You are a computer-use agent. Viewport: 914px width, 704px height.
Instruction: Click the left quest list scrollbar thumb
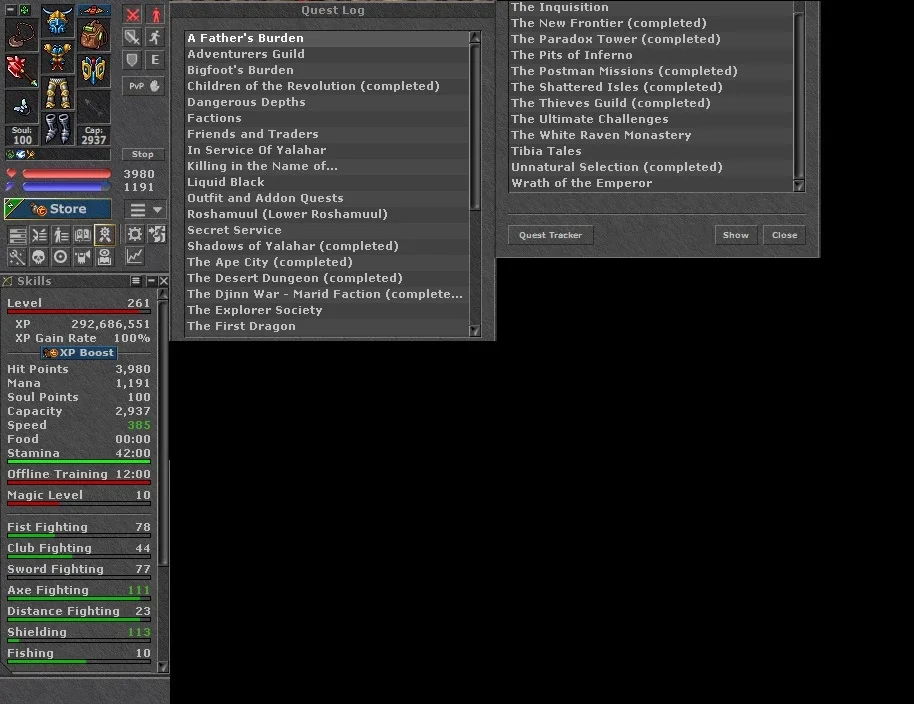pyautogui.click(x=475, y=127)
